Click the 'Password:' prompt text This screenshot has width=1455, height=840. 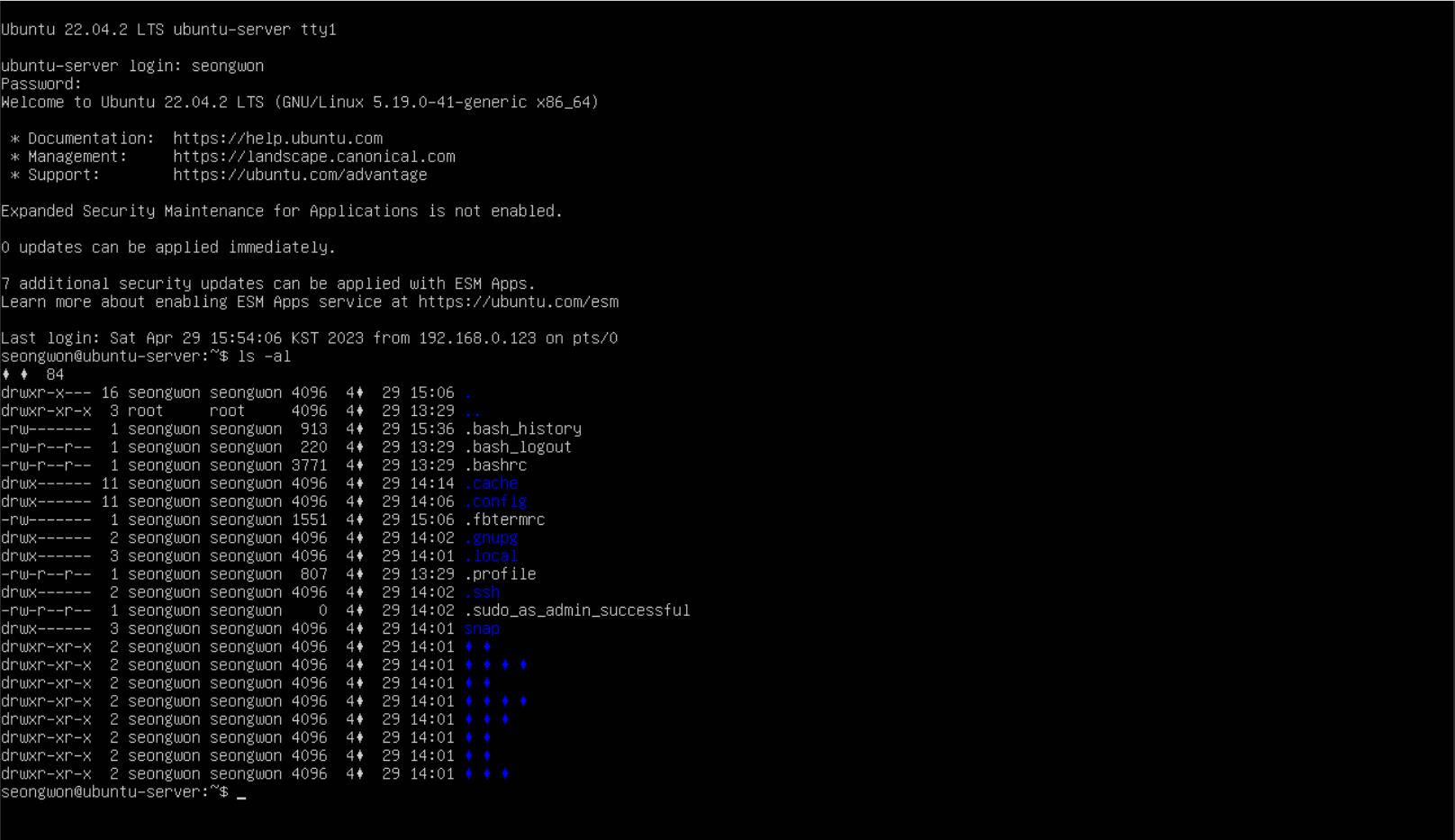[x=41, y=84]
